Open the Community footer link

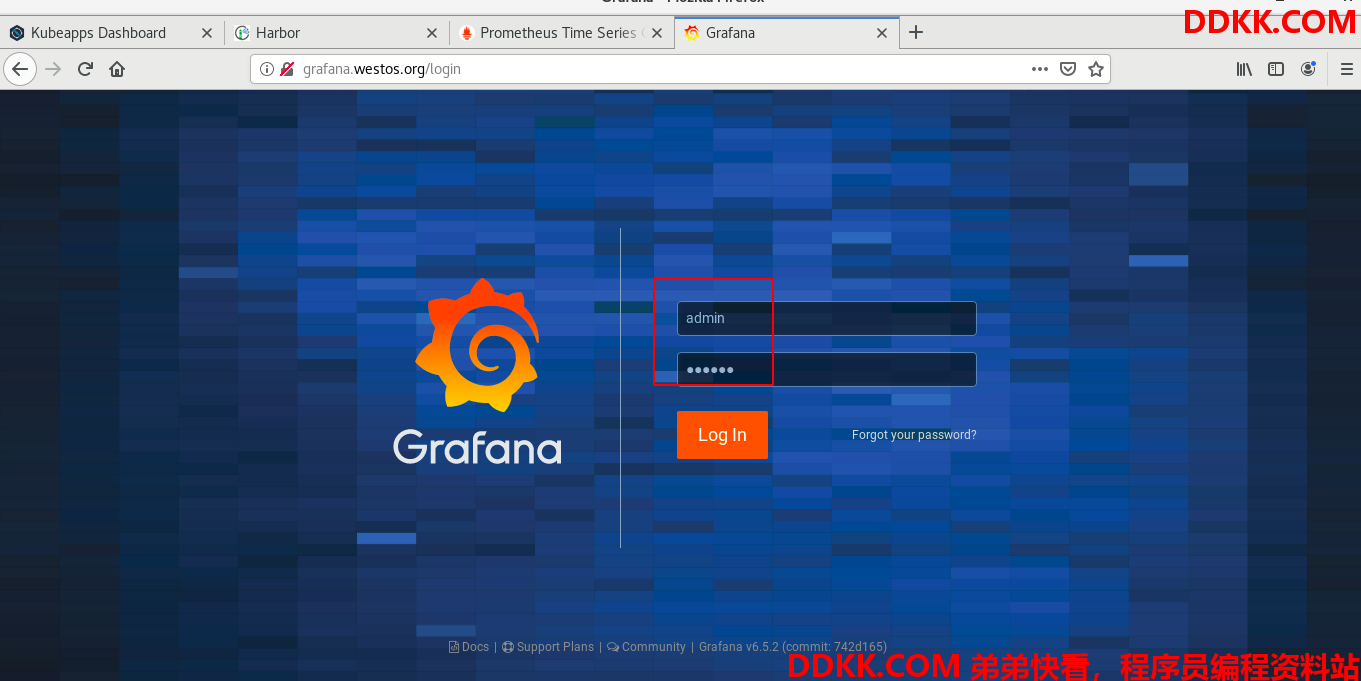[x=646, y=647]
